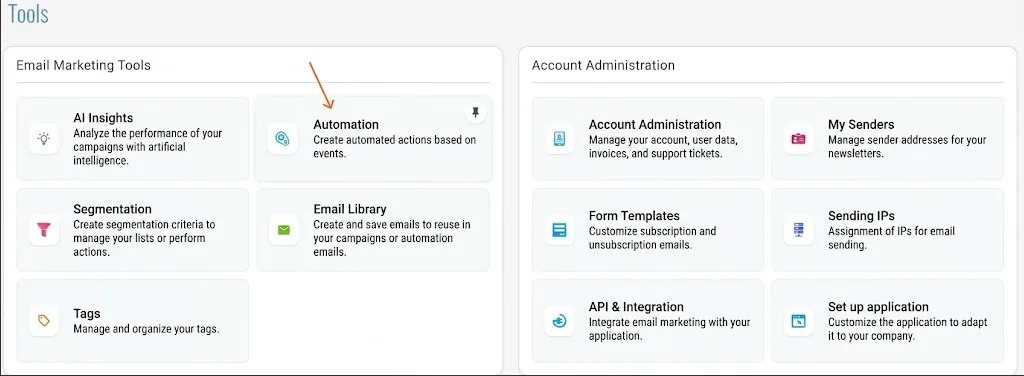Viewport: 1024px width, 376px height.
Task: Open the API & Integration title
Action: click(x=636, y=307)
